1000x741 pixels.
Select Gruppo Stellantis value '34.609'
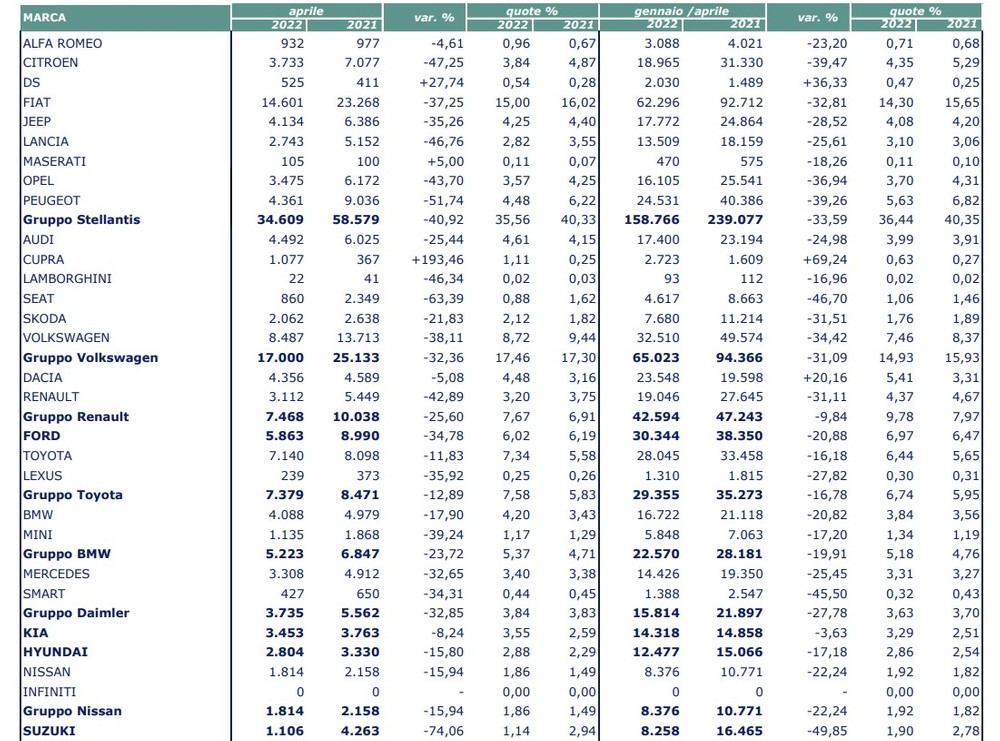coord(281,219)
